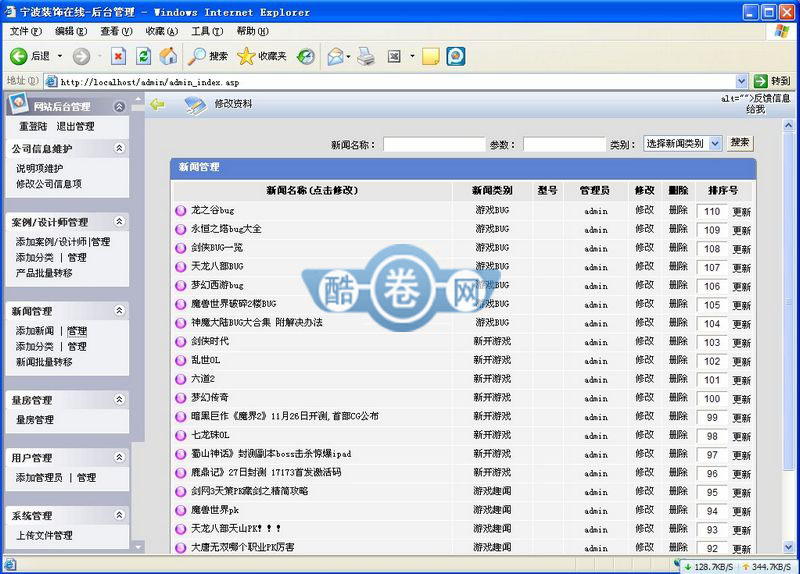Click the yellow back arrow in content header
This screenshot has width=800, height=574.
point(157,105)
